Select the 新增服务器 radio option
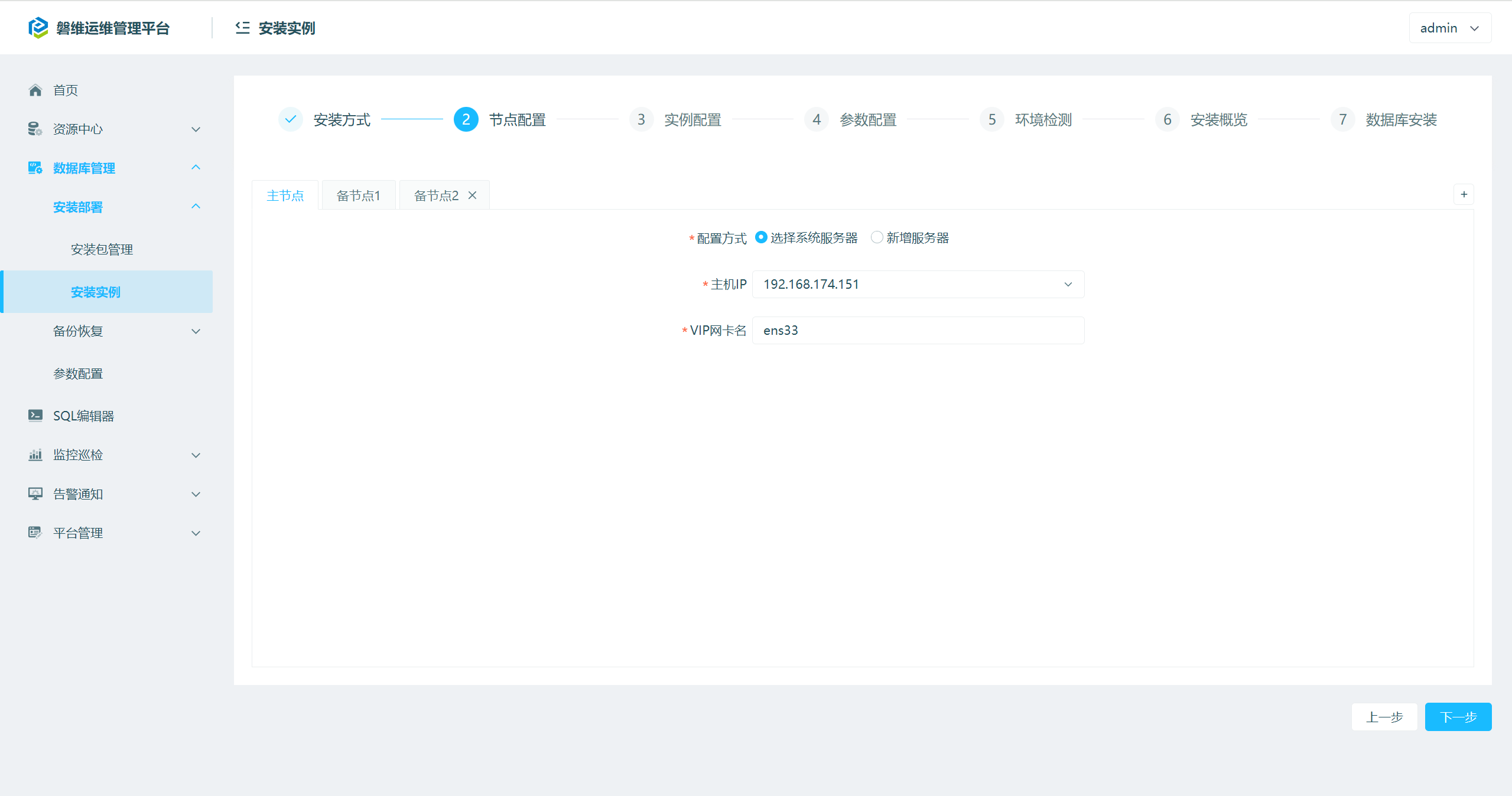 point(877,237)
